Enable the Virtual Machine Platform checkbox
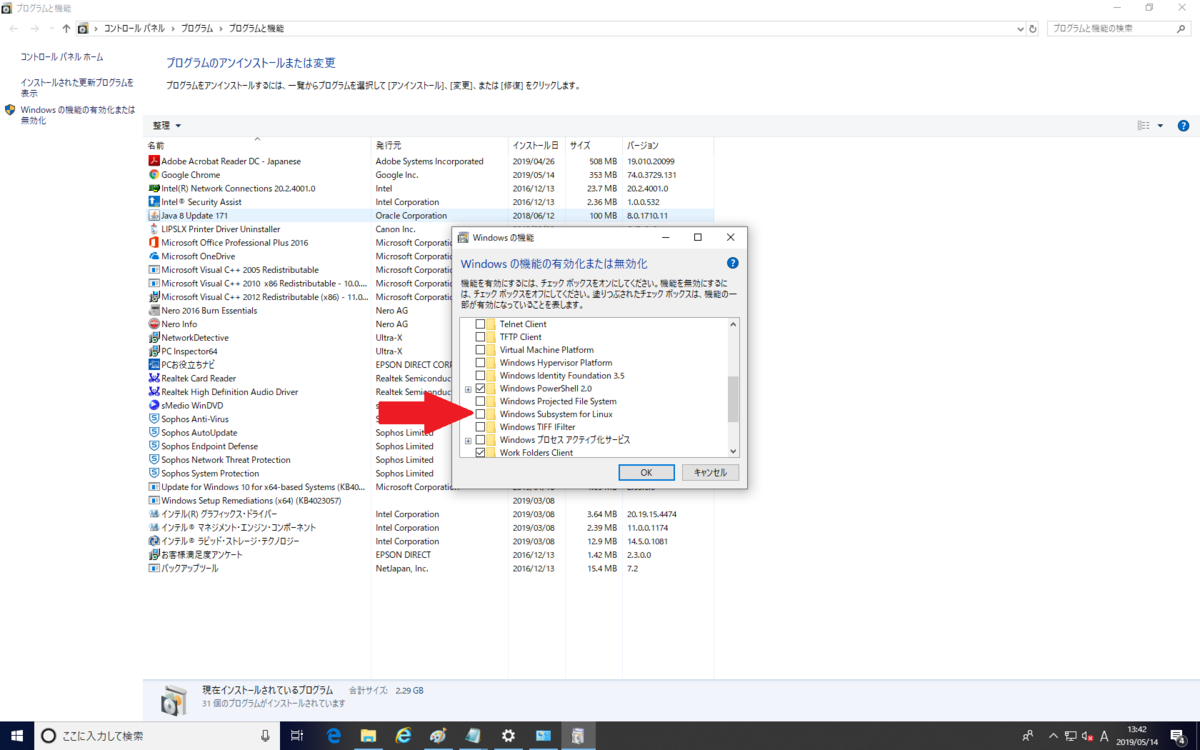This screenshot has width=1200, height=750. [480, 350]
